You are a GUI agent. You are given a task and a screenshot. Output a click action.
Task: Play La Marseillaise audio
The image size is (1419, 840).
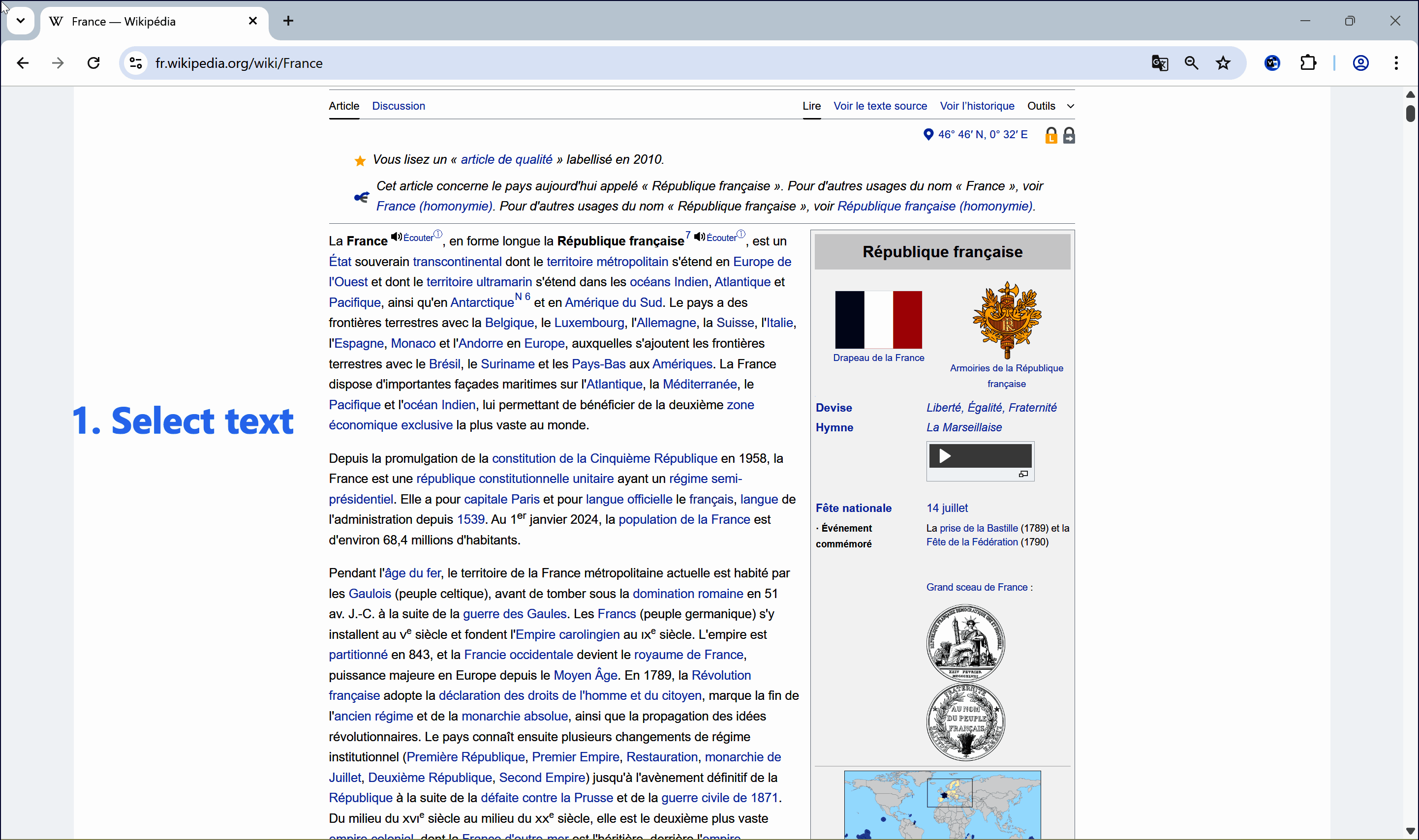[945, 456]
